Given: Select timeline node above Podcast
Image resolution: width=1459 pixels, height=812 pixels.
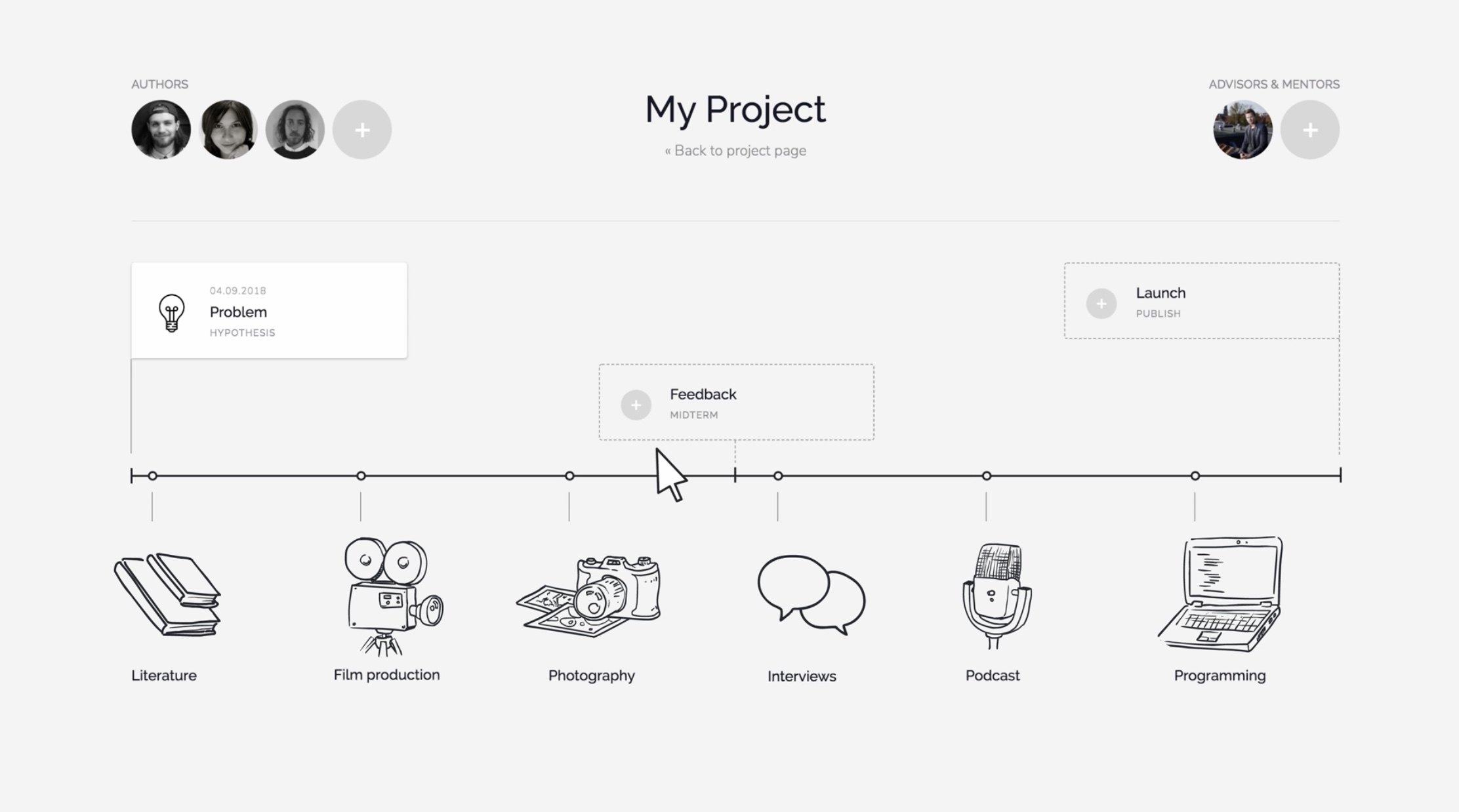Looking at the screenshot, I should pyautogui.click(x=987, y=476).
